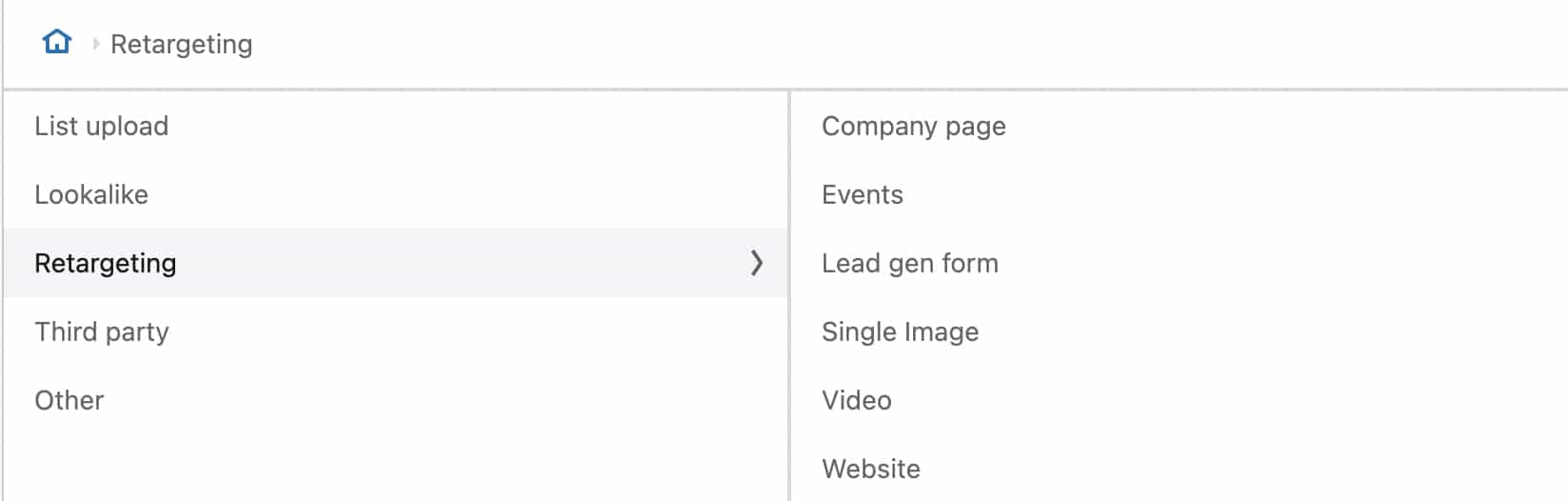This screenshot has height=501, width=1568.
Task: Select the Other audience category
Action: (396, 400)
